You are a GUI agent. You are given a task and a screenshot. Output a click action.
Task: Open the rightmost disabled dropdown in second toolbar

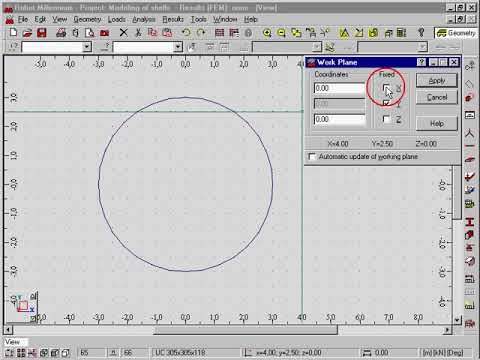click(x=423, y=47)
